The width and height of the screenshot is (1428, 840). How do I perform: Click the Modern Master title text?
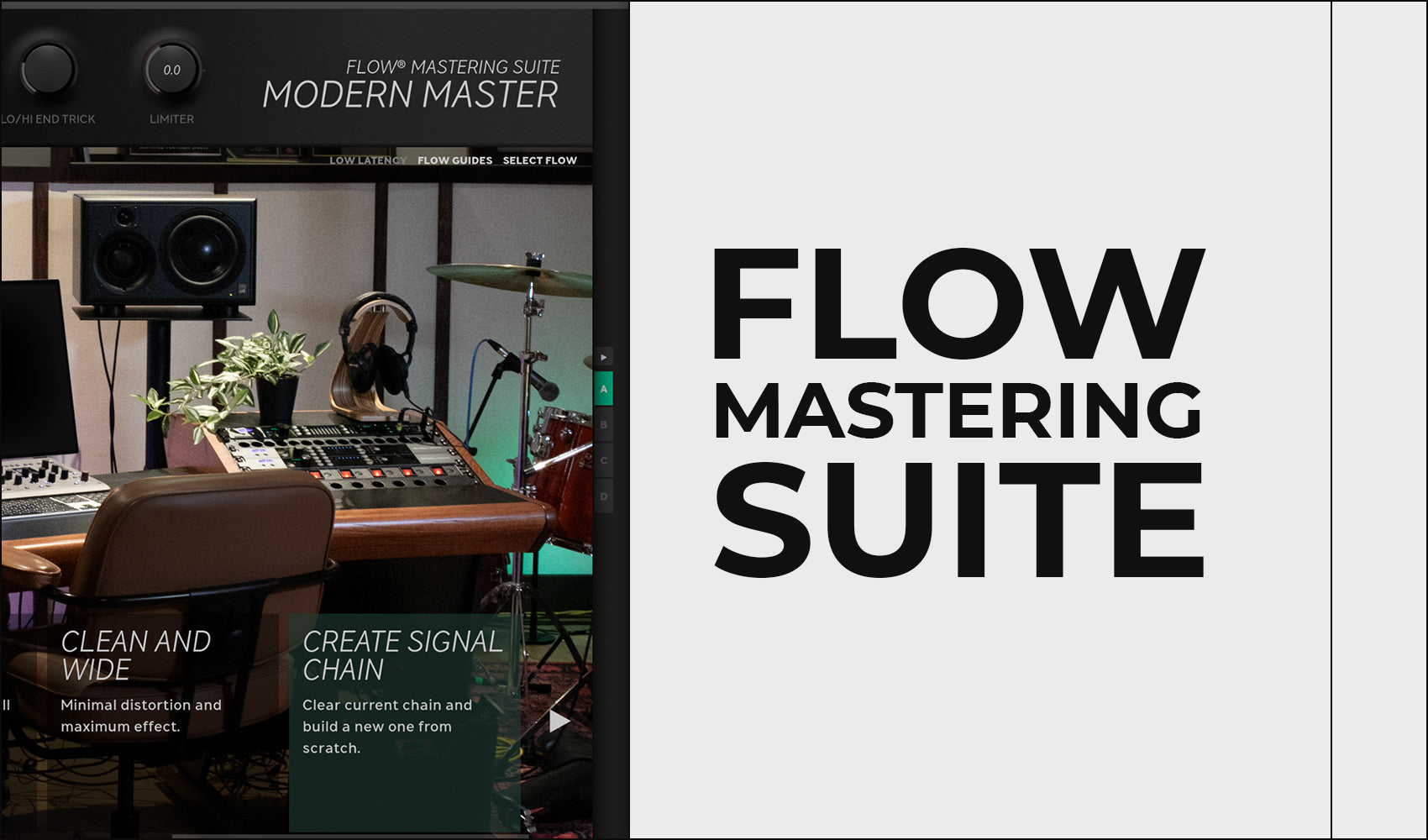410,95
